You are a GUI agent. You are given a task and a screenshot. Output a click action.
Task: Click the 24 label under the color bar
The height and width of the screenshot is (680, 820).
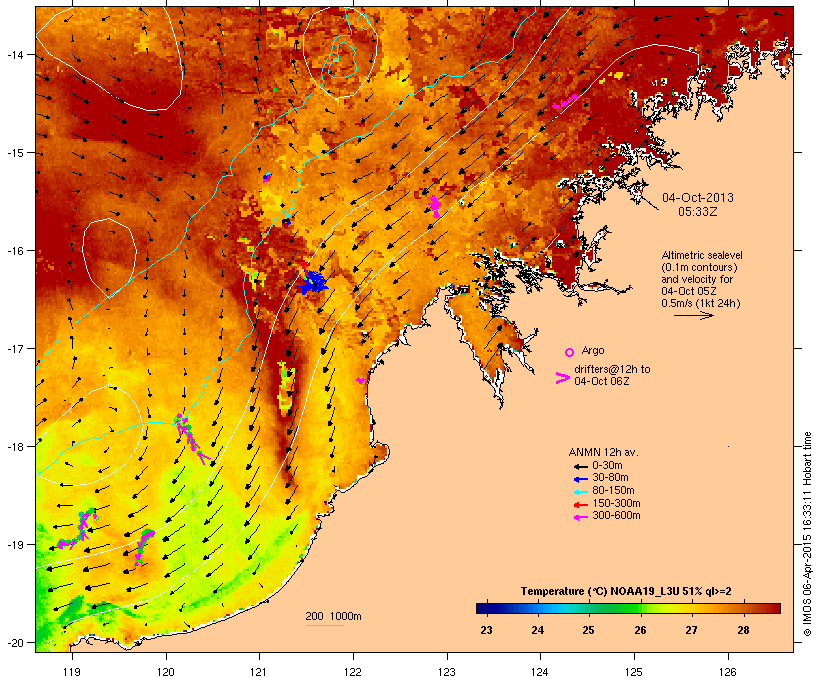pyautogui.click(x=538, y=630)
